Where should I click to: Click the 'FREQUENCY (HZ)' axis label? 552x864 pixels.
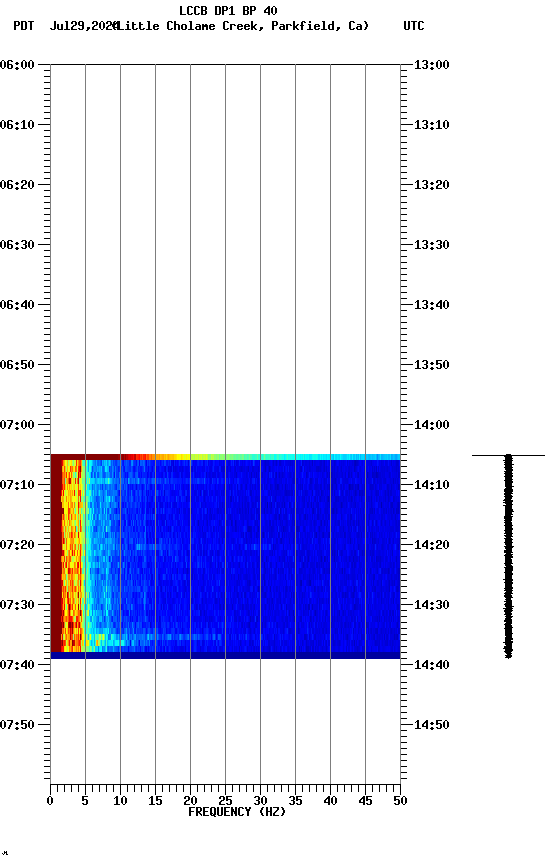(237, 812)
